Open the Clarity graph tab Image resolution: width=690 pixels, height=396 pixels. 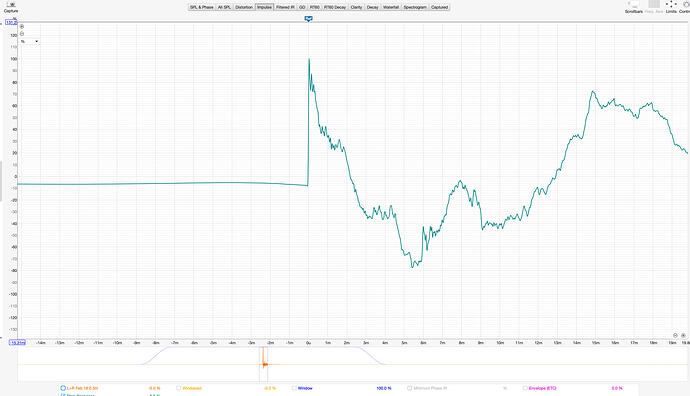pos(356,7)
